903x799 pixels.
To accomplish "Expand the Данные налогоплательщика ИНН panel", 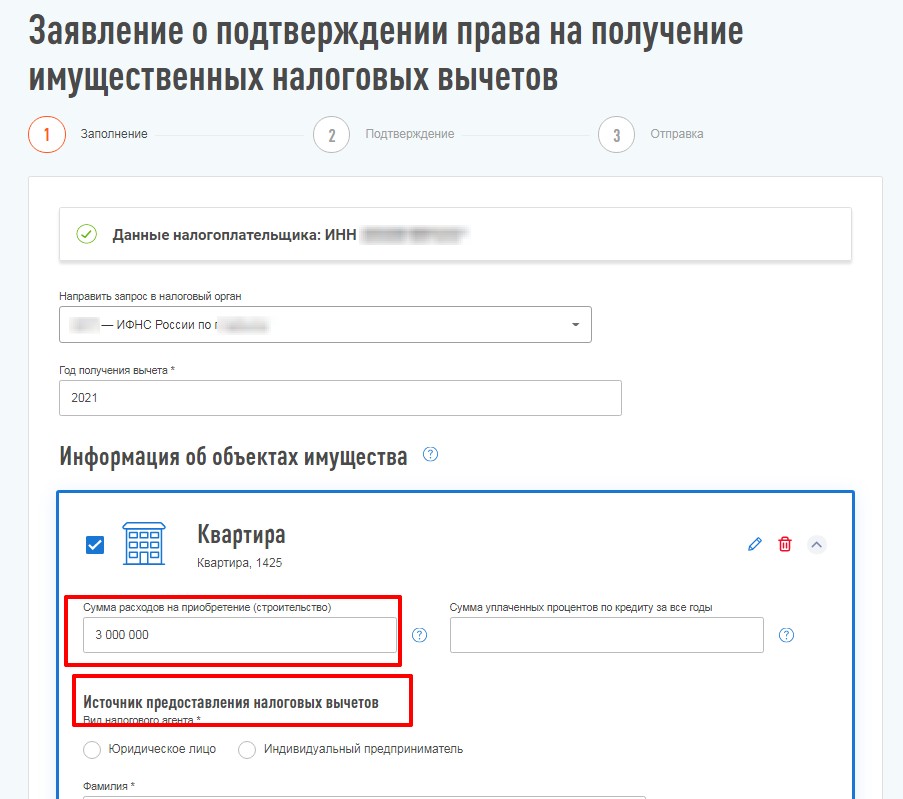I will click(455, 234).
